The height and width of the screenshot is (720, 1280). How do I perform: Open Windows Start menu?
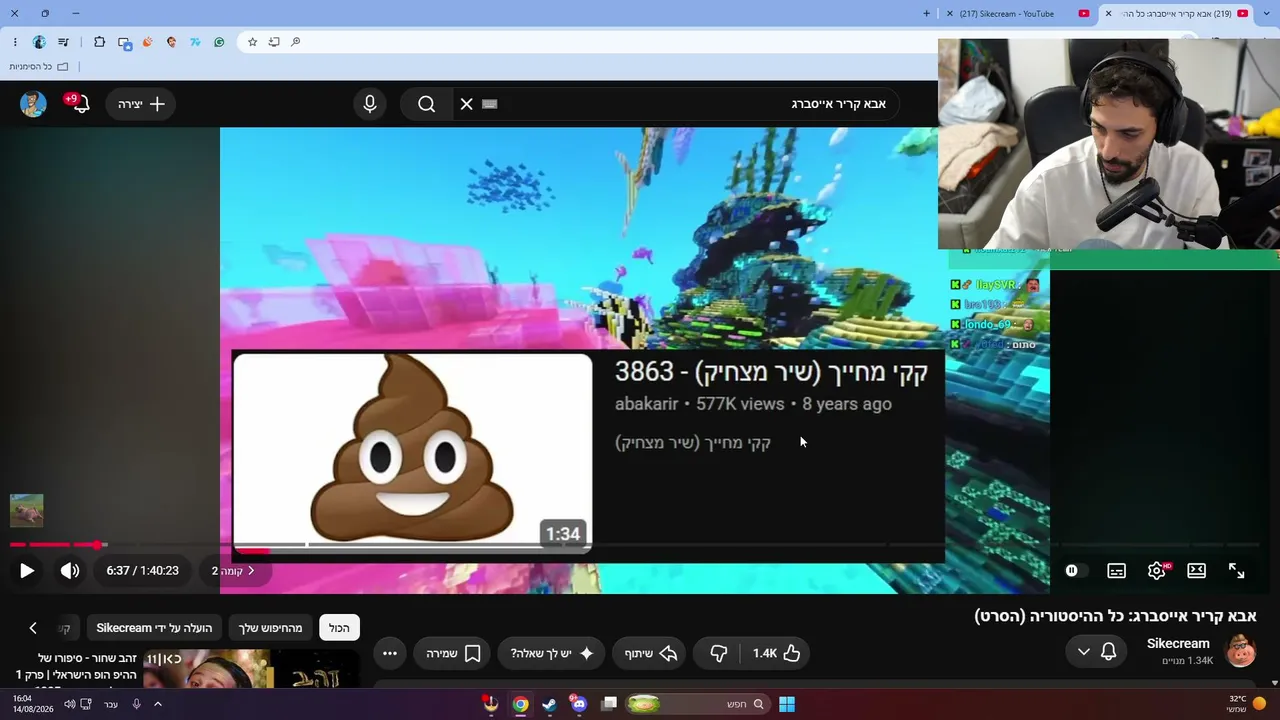pos(787,704)
